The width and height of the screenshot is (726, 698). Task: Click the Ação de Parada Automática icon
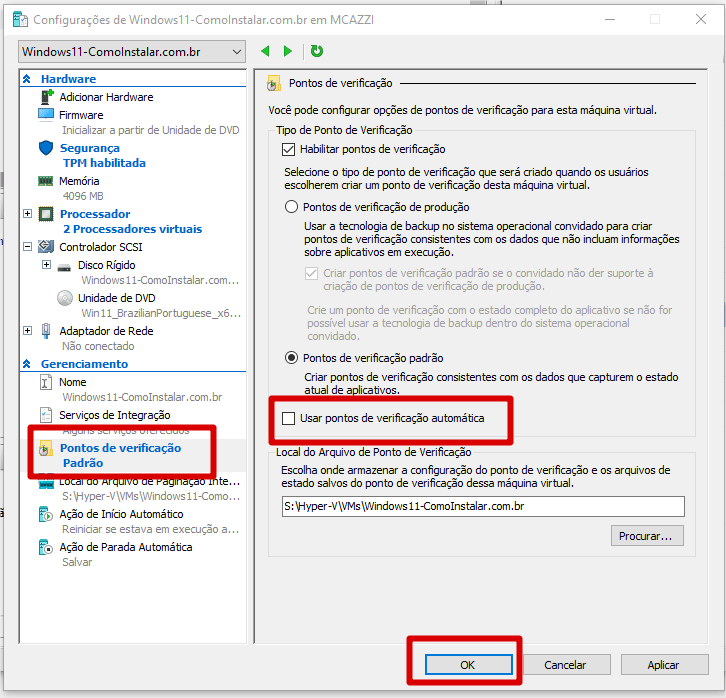tap(46, 547)
